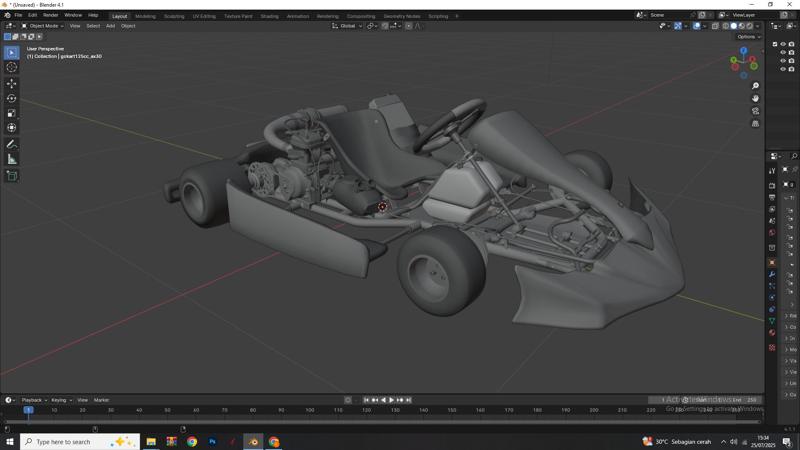
Task: Switch to the Modeling workspace tab
Action: click(145, 16)
